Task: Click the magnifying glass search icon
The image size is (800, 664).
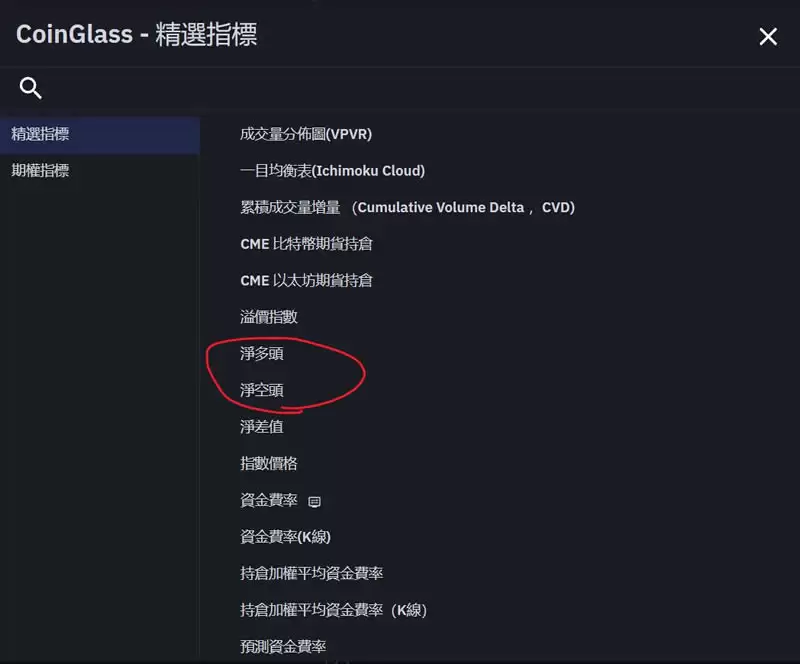Action: click(x=31, y=89)
